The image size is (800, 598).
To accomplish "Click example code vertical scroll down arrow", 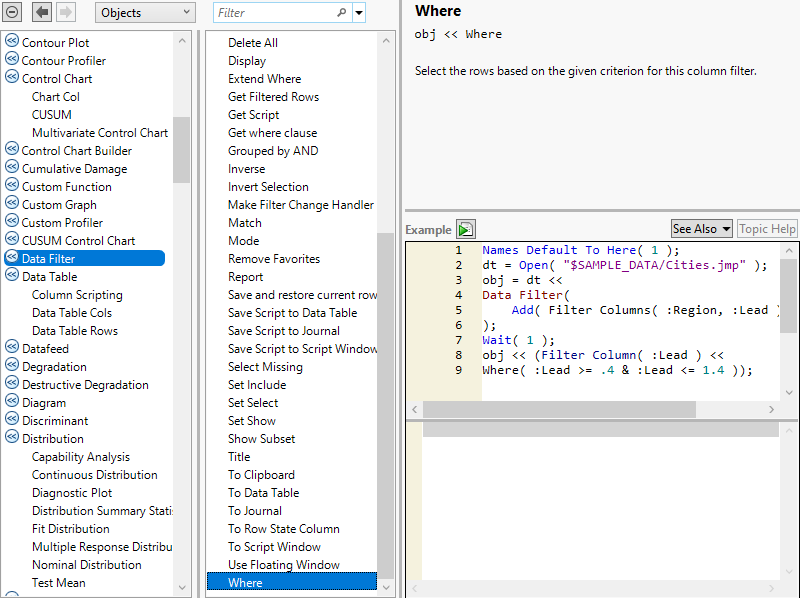I will click(789, 392).
